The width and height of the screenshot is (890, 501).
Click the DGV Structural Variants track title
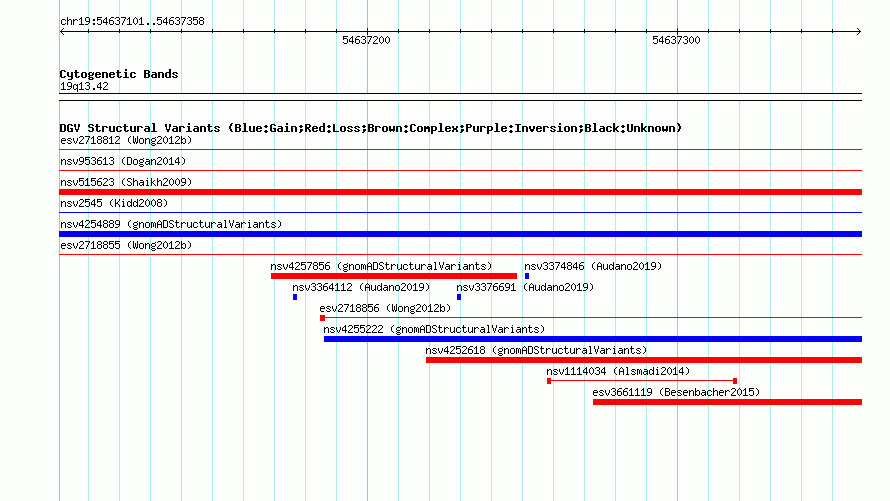coord(371,128)
